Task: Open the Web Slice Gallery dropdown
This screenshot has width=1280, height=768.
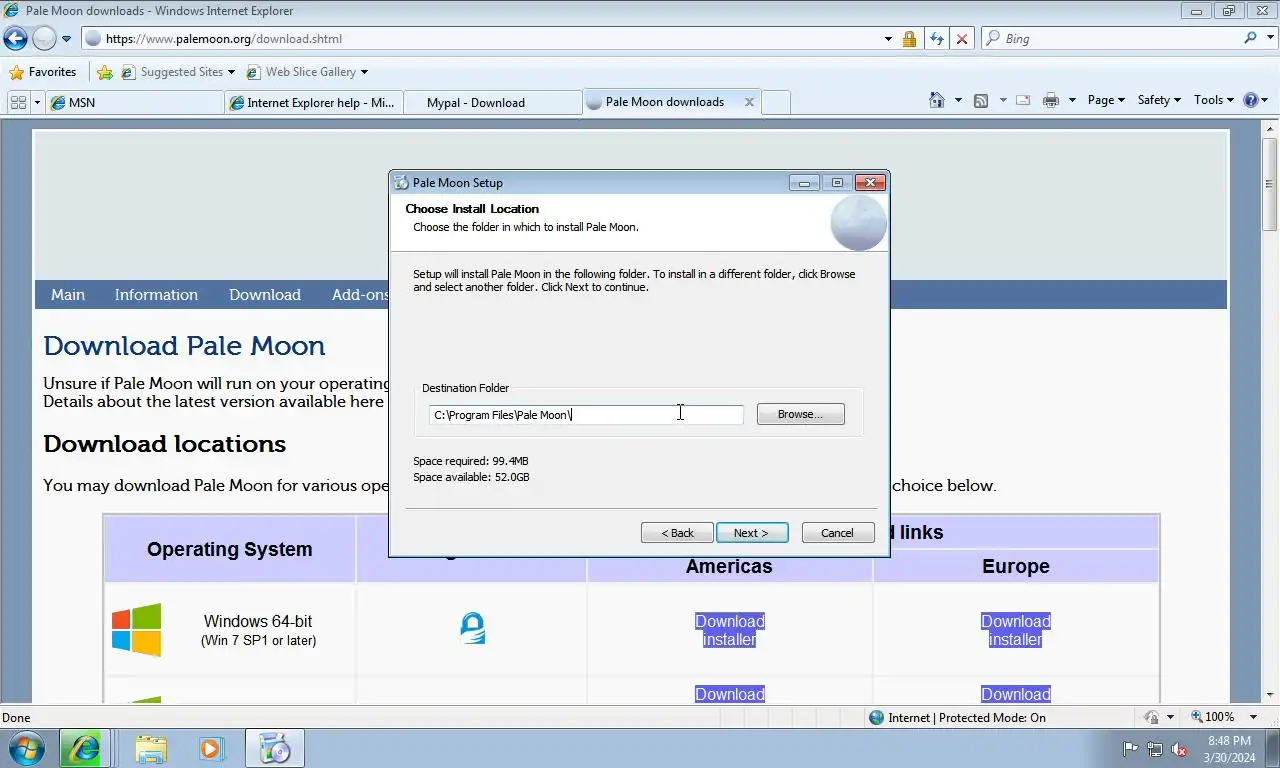Action: [306, 72]
